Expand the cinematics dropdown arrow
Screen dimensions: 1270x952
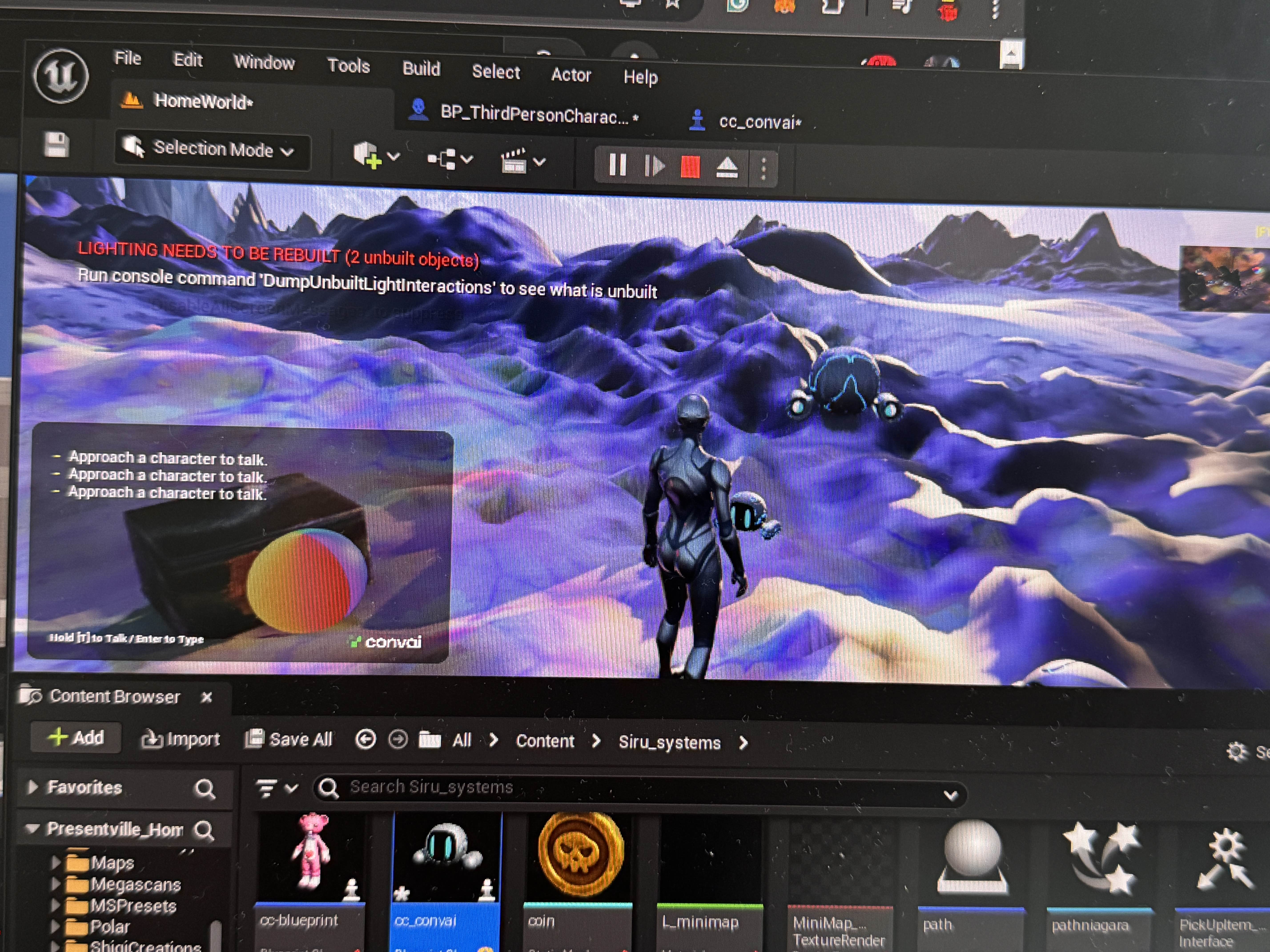[x=539, y=162]
